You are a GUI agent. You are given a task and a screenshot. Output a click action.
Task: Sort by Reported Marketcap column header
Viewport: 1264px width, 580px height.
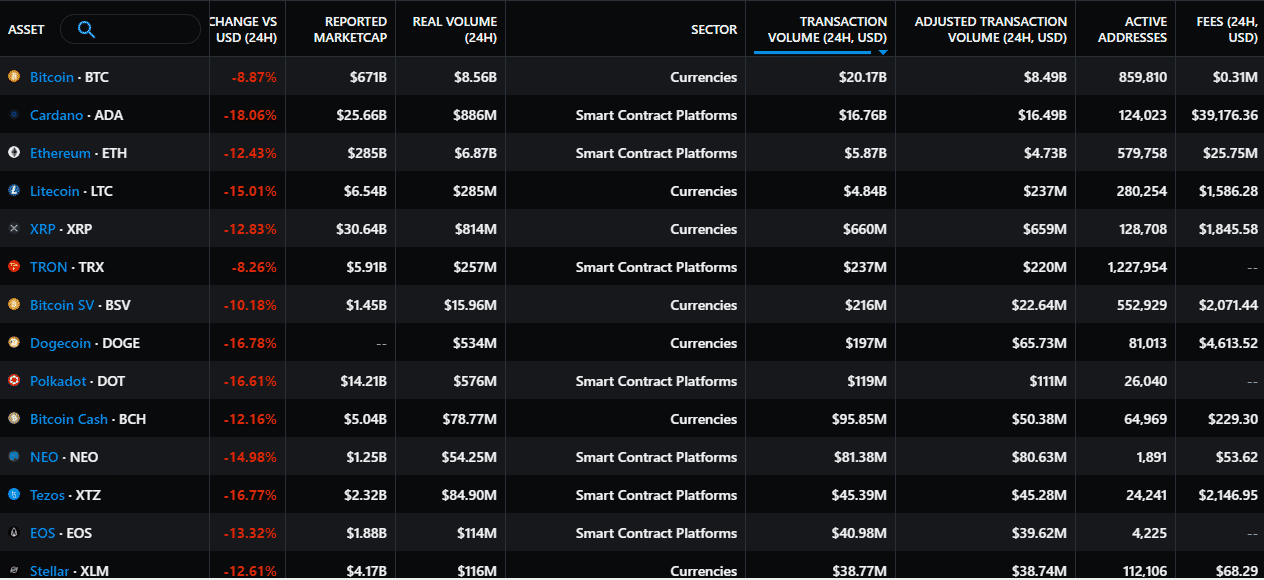(350, 29)
